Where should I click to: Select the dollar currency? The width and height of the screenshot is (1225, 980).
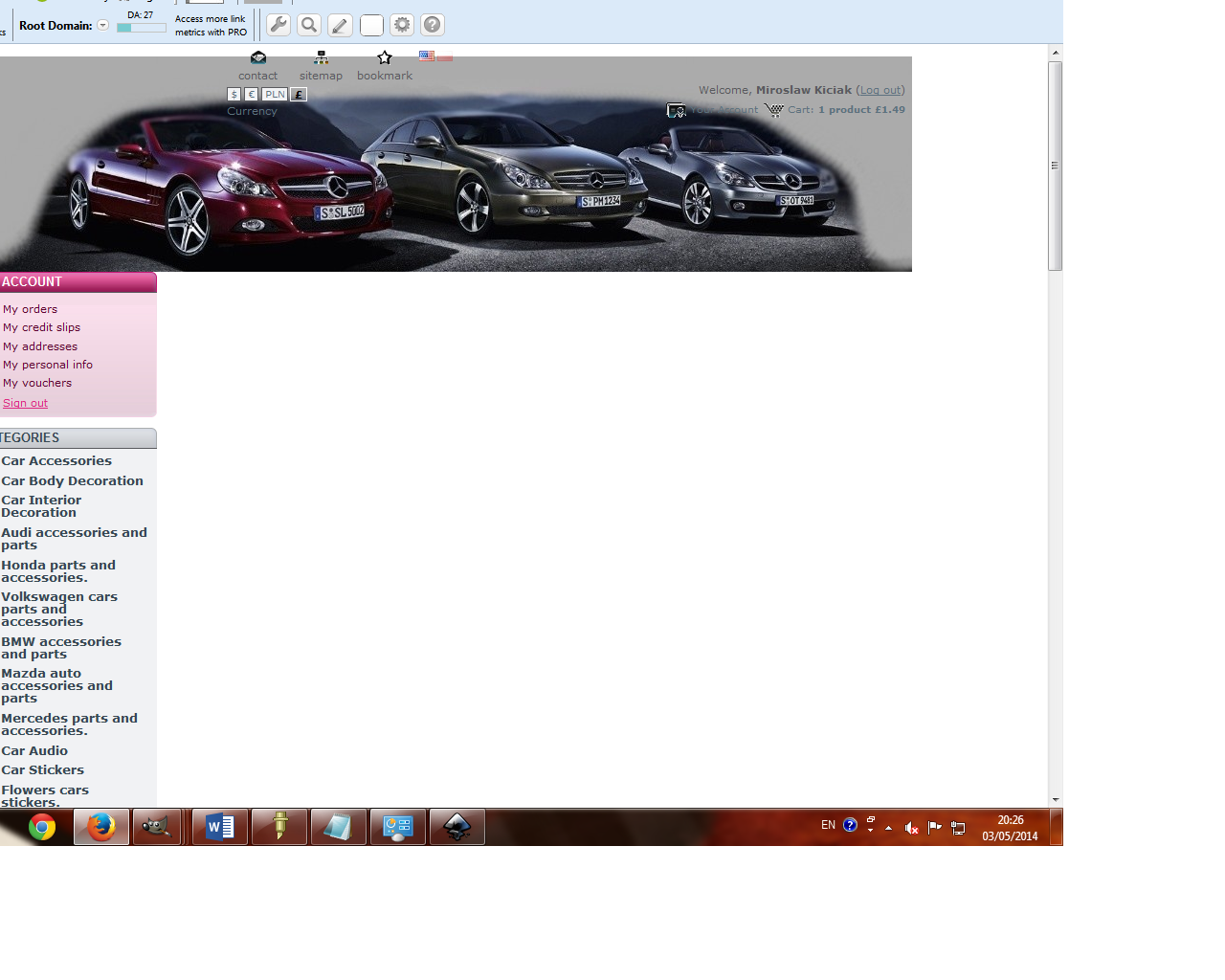pyautogui.click(x=234, y=95)
